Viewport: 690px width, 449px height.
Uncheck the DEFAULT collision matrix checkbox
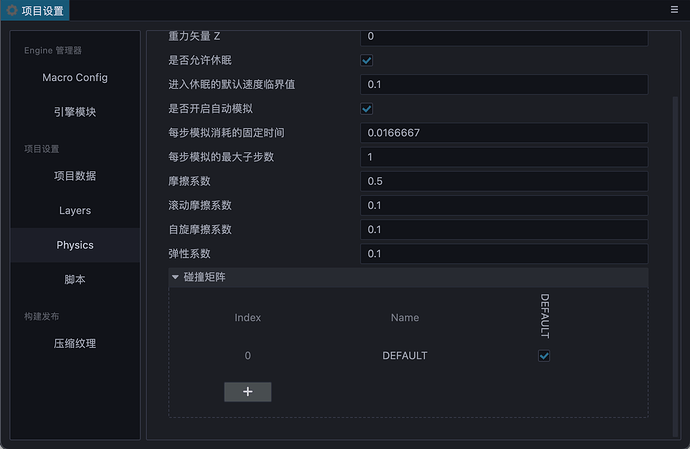point(544,356)
